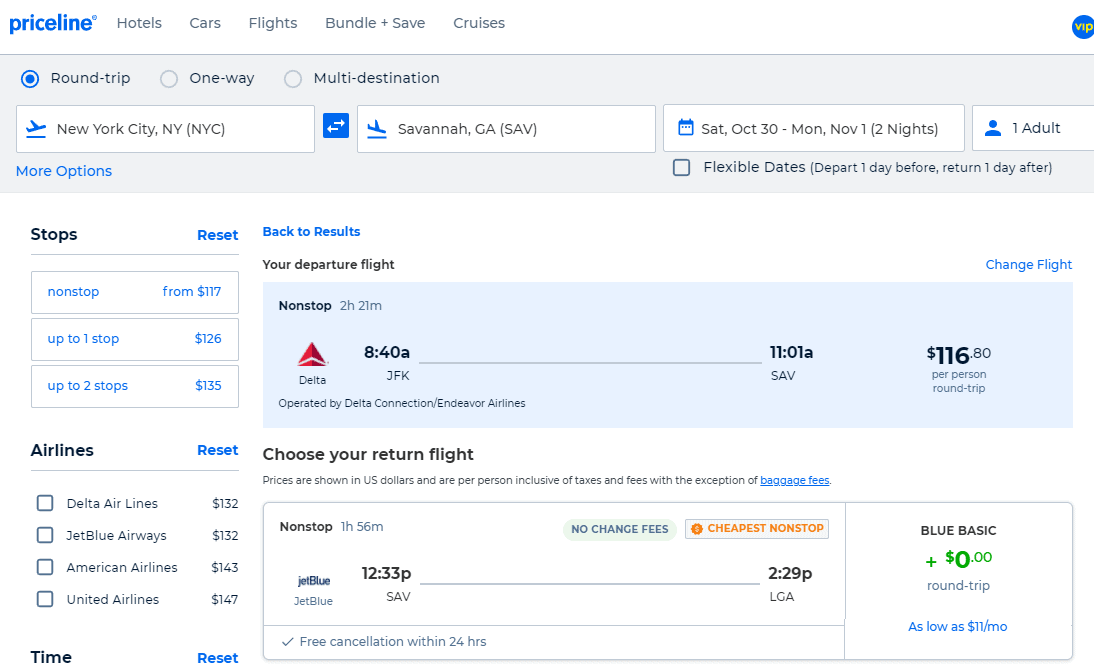Enable the Flexible Dates checkbox
The height and width of the screenshot is (667, 1094).
pos(681,167)
